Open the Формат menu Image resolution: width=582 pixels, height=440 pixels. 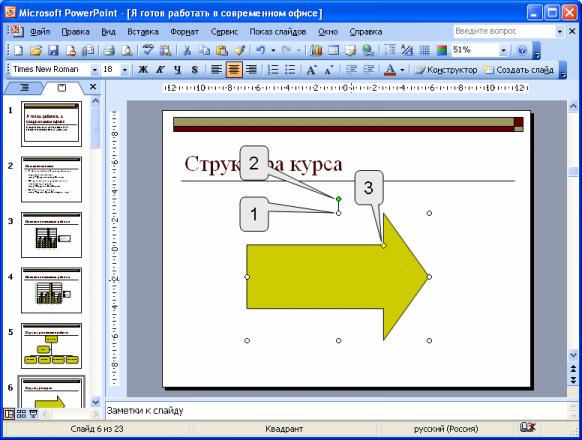(184, 32)
